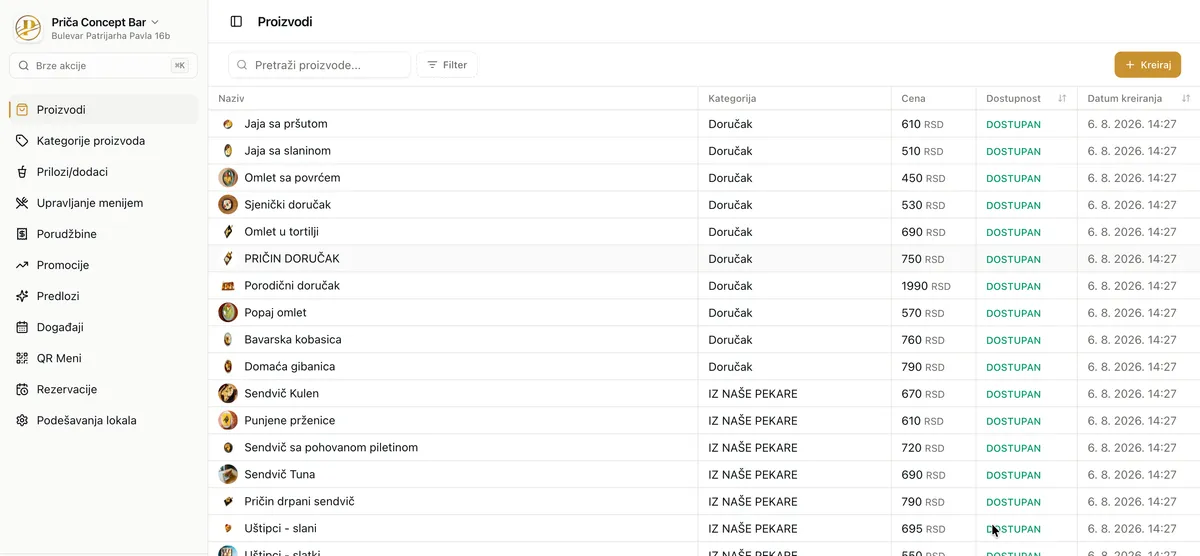Viewport: 1200px width, 556px height.
Task: Open Porudžbine in the sidebar
Action: point(103,234)
